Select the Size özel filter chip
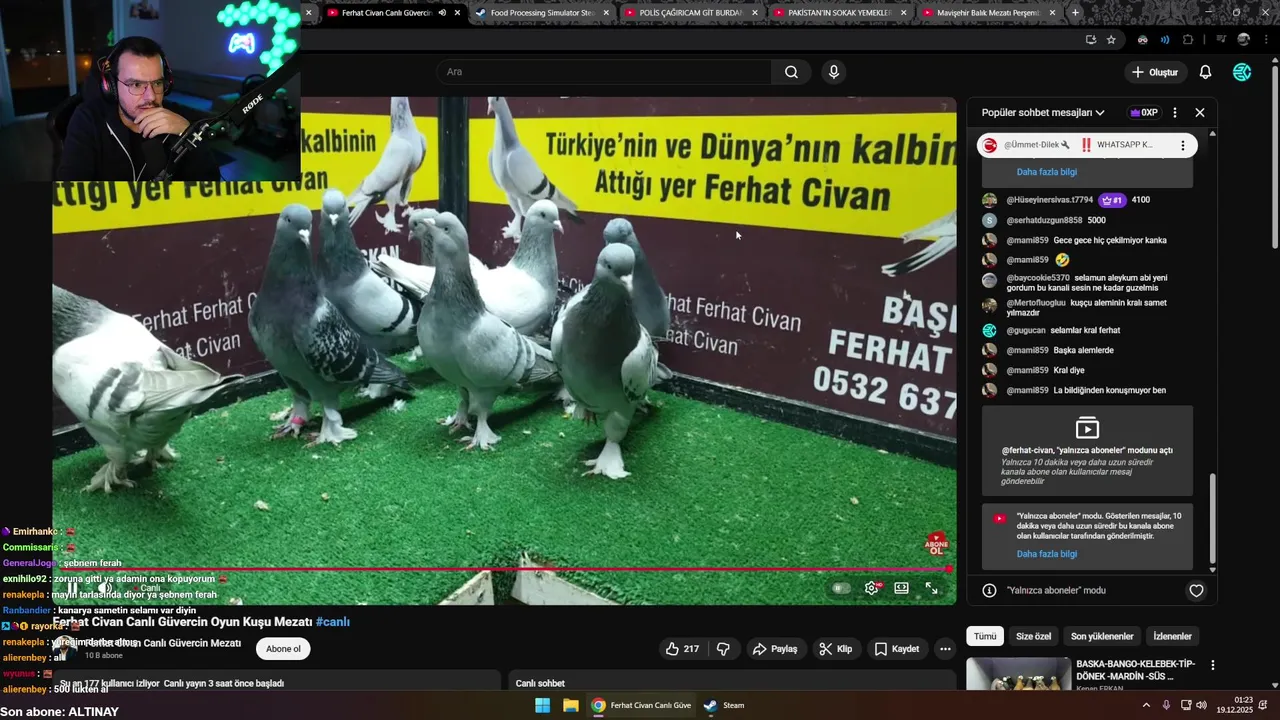 point(1033,636)
